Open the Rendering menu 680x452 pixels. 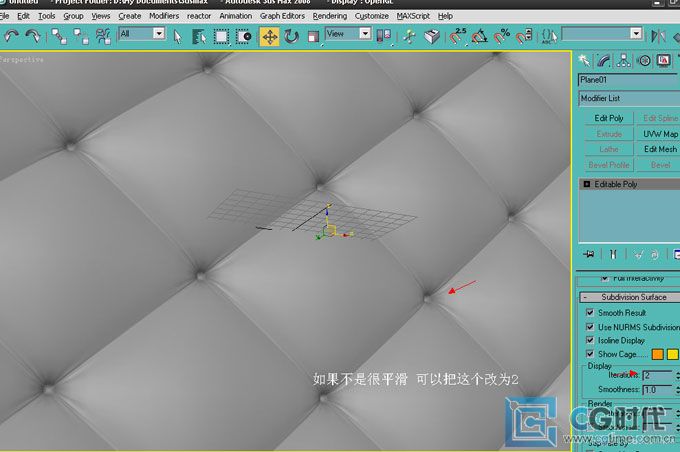point(330,16)
